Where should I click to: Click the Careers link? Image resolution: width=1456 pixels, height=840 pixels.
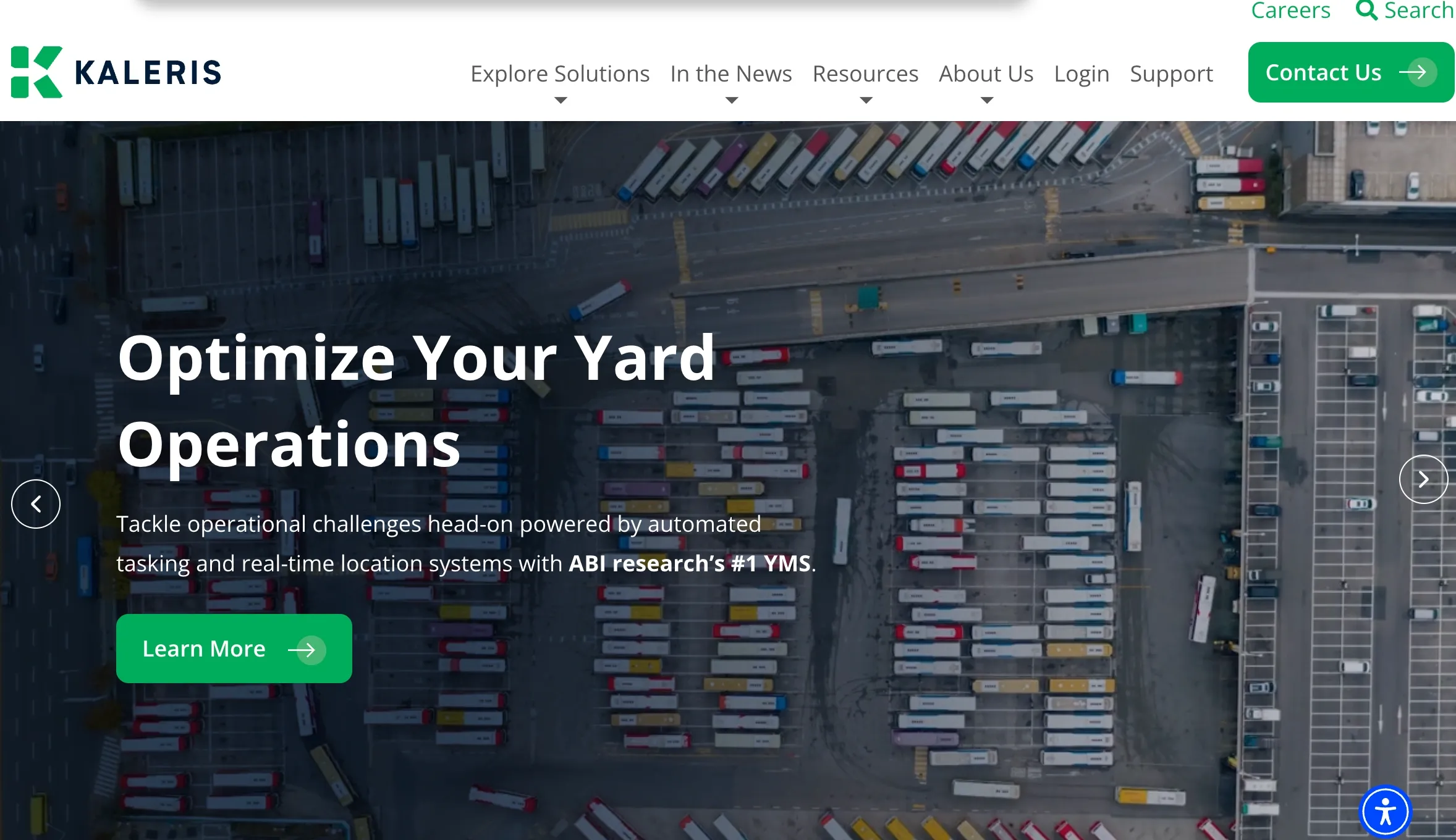pos(1290,10)
